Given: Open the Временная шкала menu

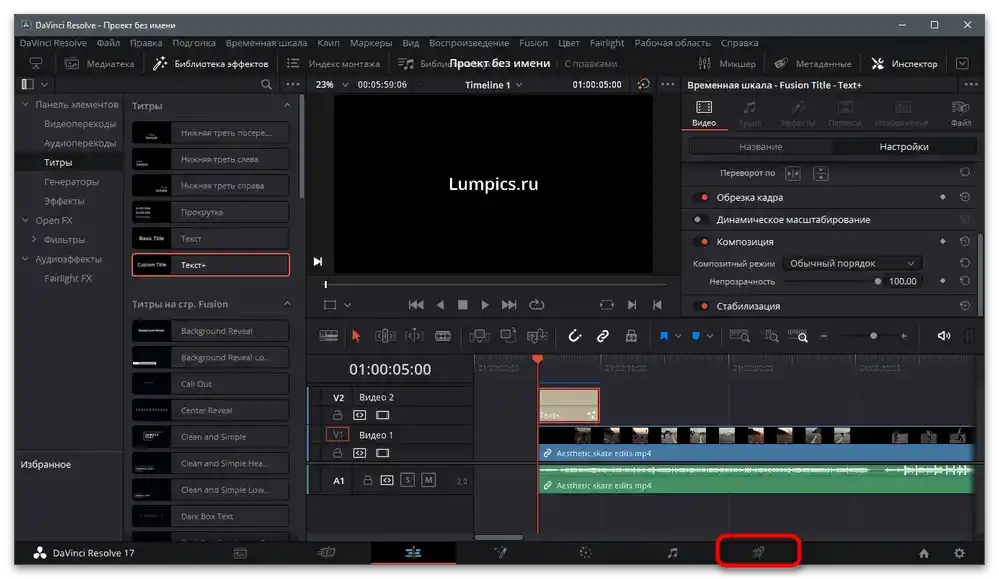Looking at the screenshot, I should 266,43.
